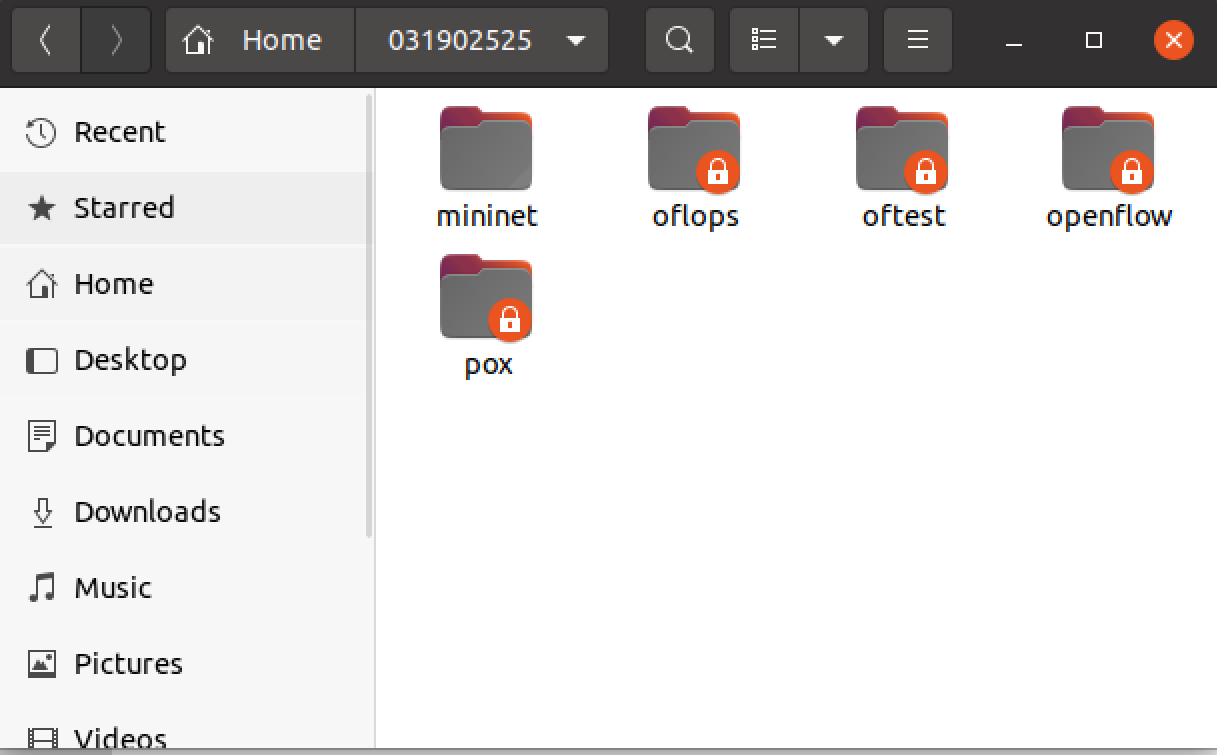Close the file manager window

click(x=1173, y=41)
